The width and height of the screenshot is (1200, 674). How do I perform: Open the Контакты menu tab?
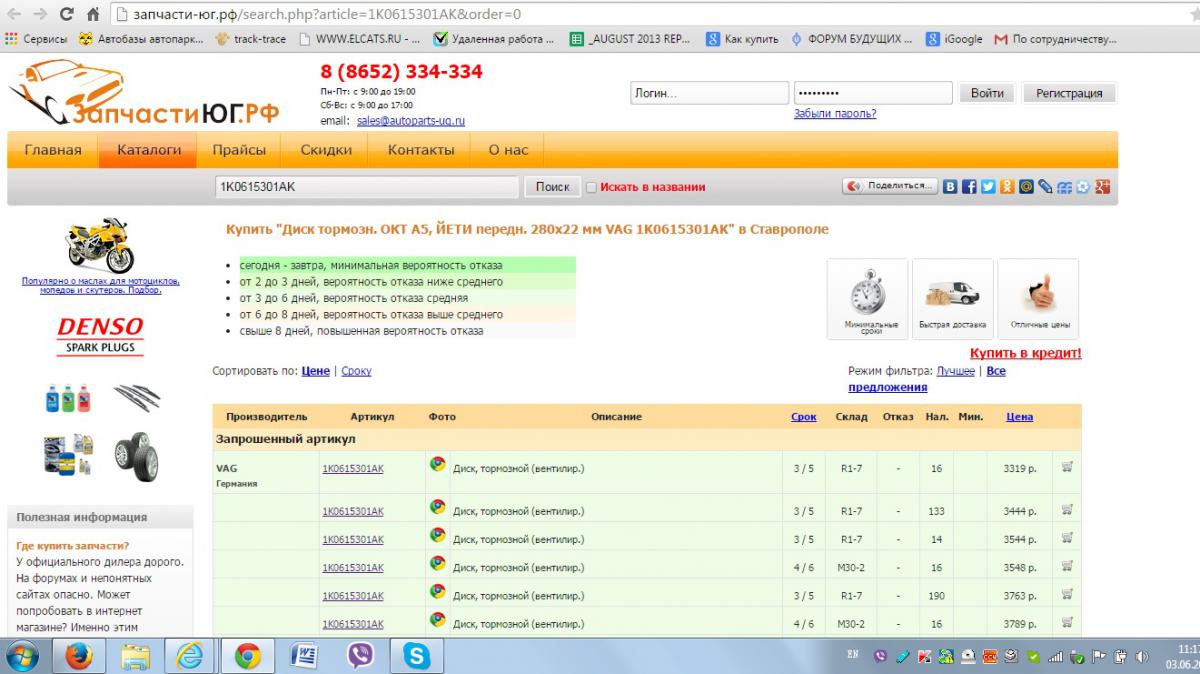(x=421, y=150)
